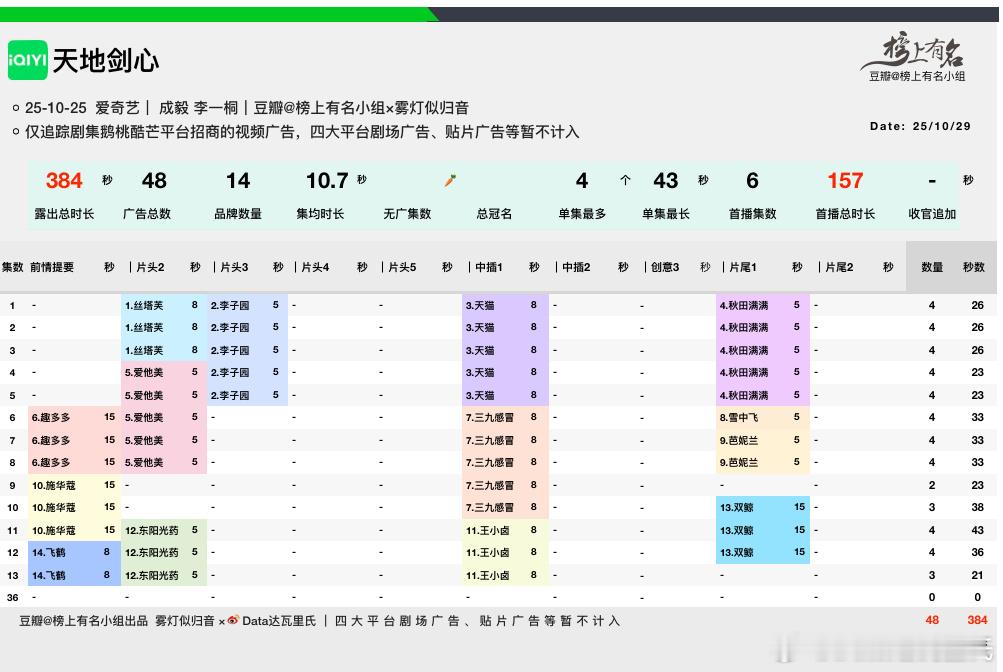Click the 14 above 品牌数量
Viewport: 1003px width, 672px height.
pyautogui.click(x=238, y=181)
